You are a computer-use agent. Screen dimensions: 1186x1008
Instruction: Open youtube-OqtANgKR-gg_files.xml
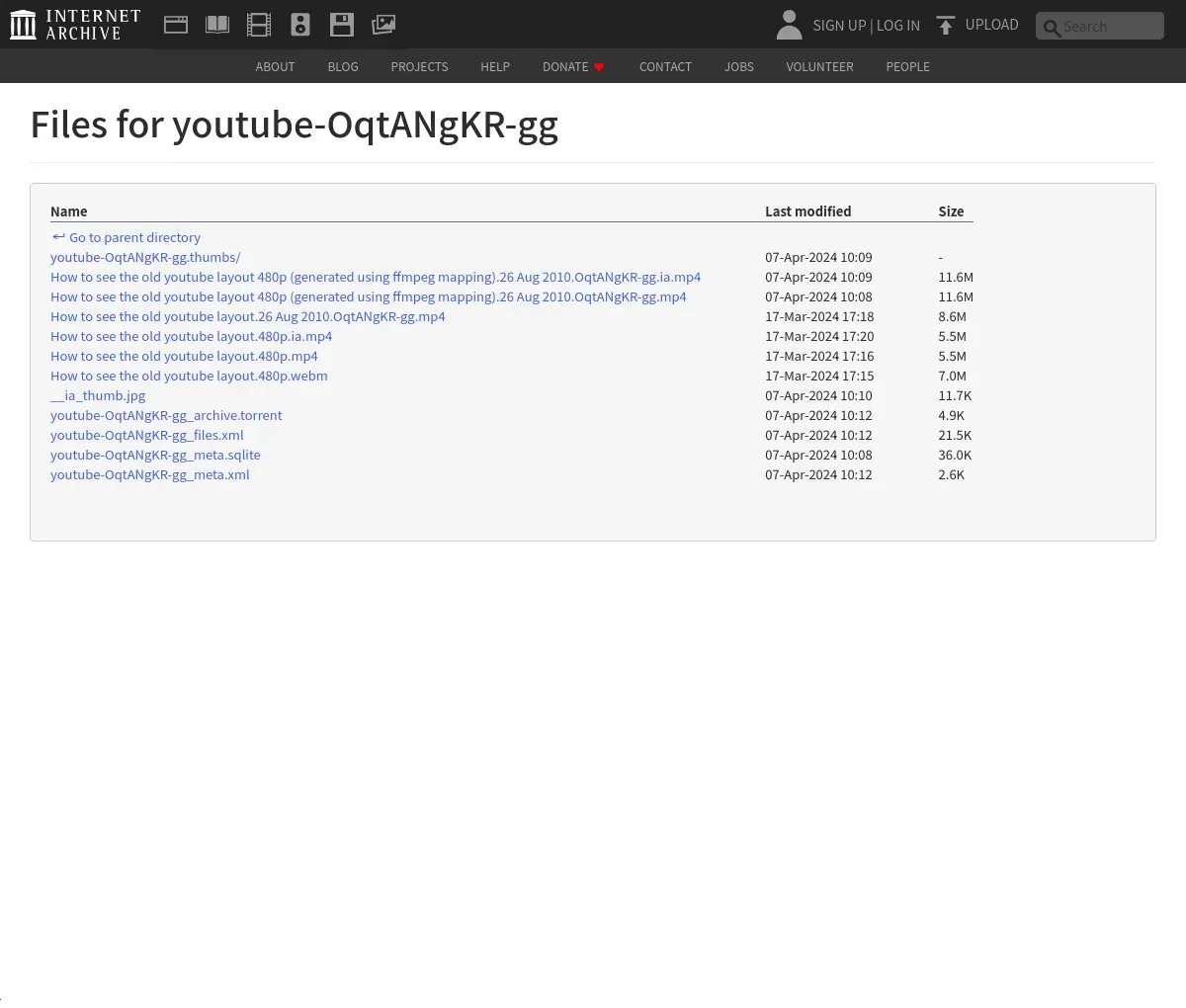pos(147,435)
